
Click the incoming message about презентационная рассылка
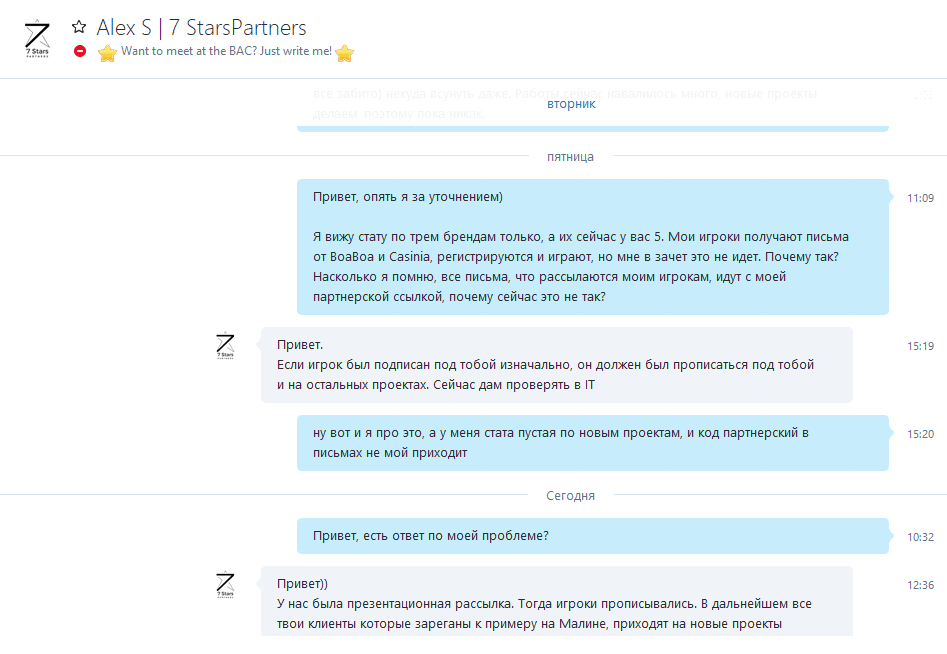[x=557, y=601]
